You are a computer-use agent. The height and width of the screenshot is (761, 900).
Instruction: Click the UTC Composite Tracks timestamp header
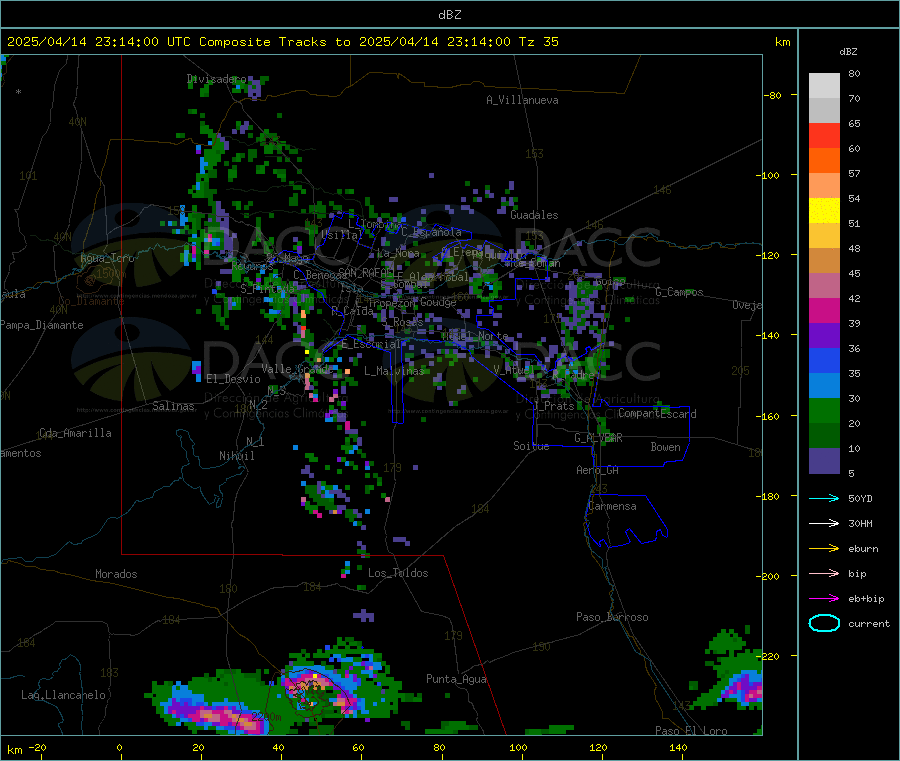(x=282, y=42)
